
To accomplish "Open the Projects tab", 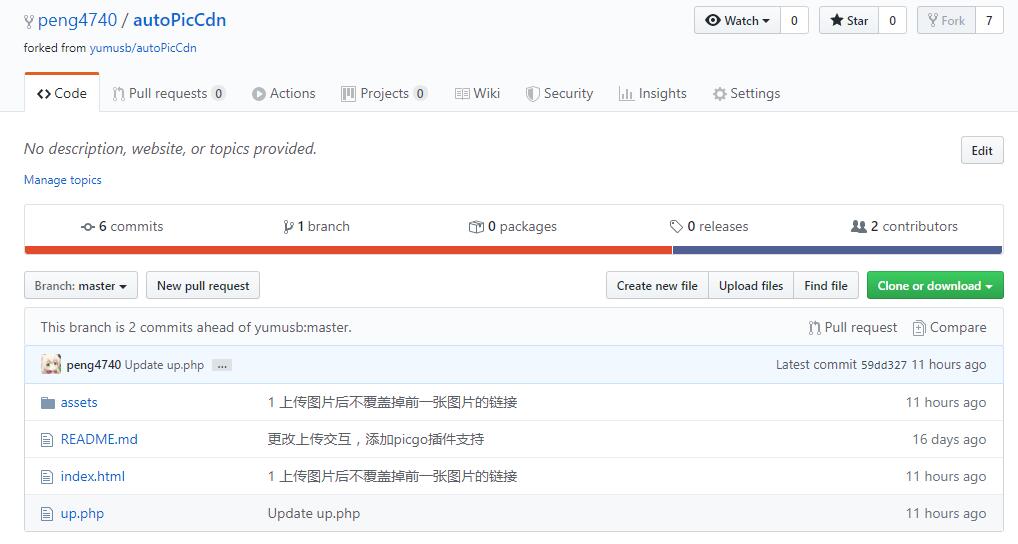I will pos(384,93).
